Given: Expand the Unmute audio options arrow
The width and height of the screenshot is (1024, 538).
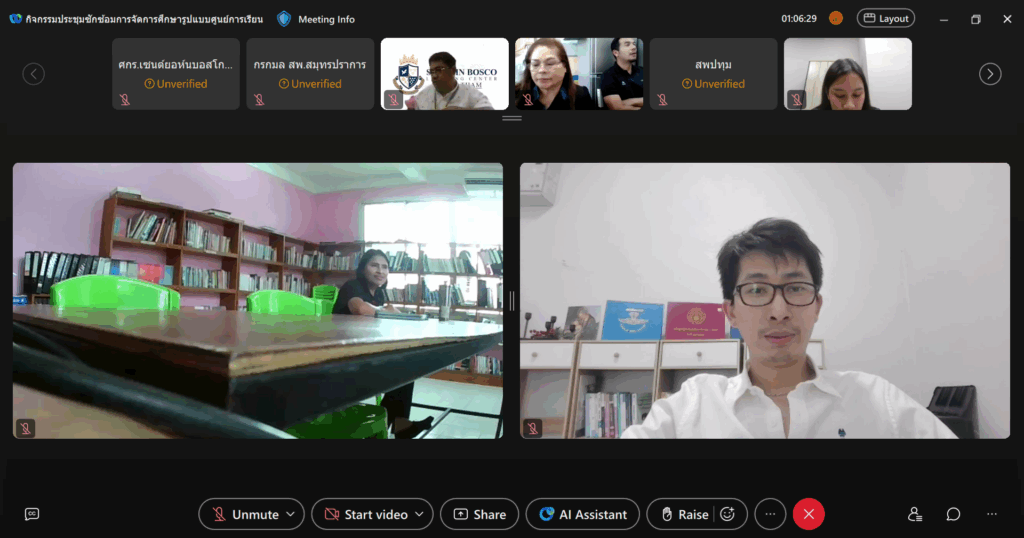Looking at the screenshot, I should pyautogui.click(x=291, y=514).
